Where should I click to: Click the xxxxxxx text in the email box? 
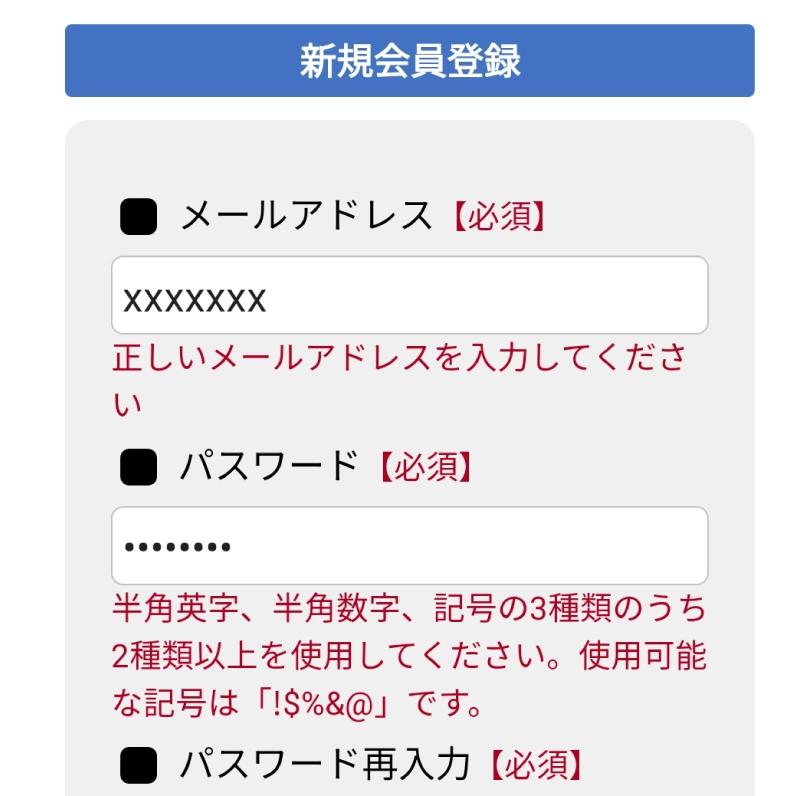pos(194,300)
